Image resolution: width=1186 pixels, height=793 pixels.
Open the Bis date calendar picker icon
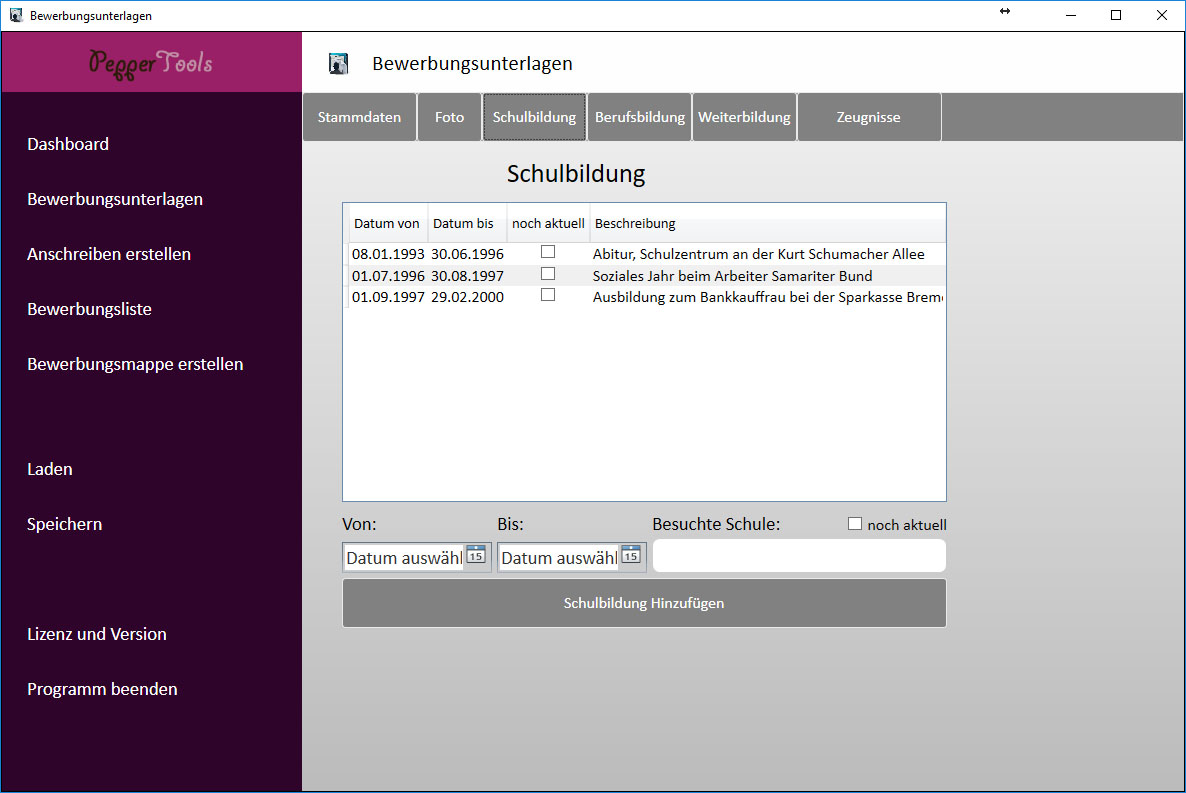631,555
